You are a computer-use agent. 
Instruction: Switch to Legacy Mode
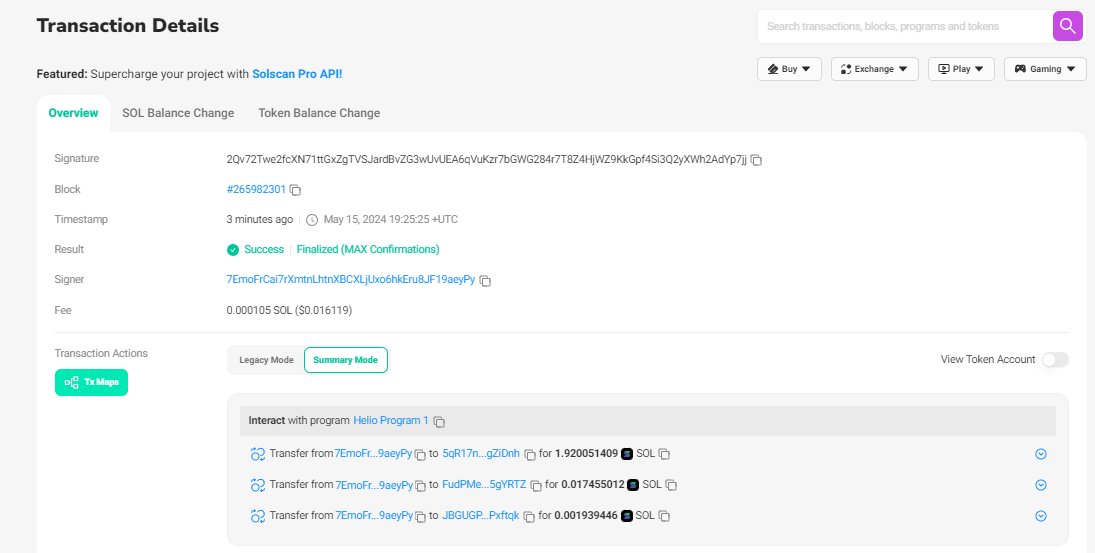[x=266, y=360]
